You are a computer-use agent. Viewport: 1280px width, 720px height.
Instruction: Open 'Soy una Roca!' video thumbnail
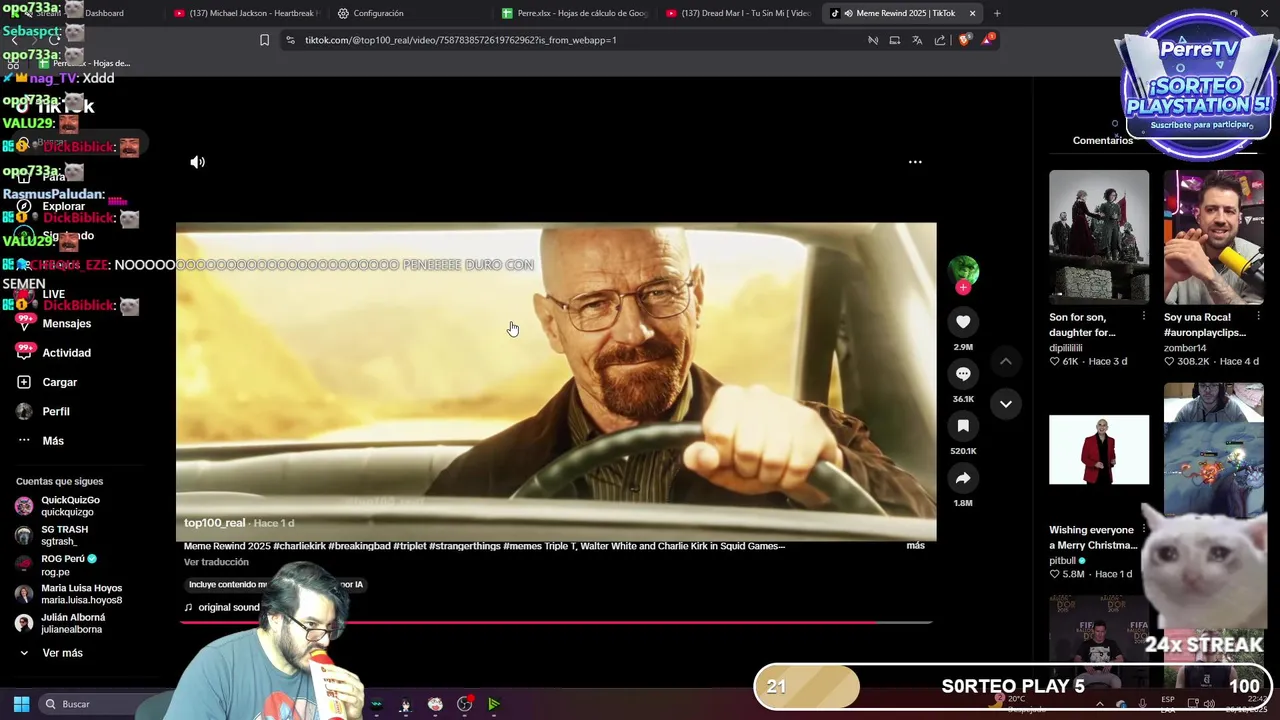1213,235
